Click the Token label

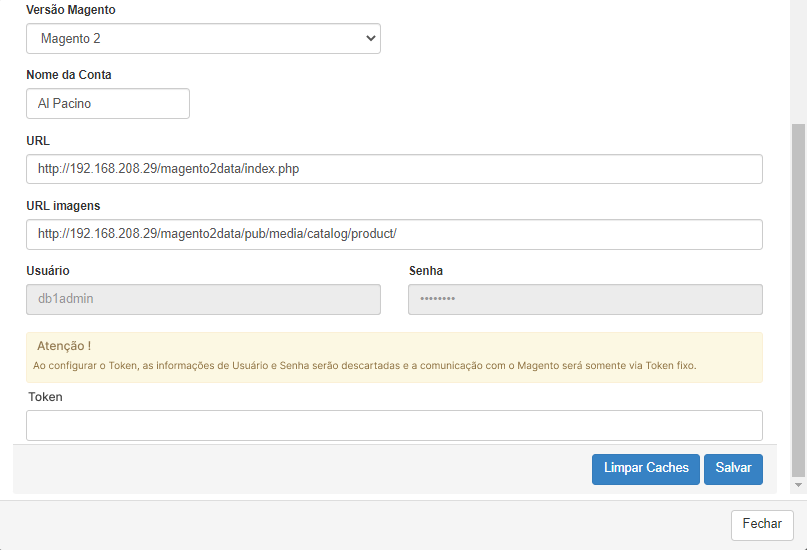click(x=45, y=397)
